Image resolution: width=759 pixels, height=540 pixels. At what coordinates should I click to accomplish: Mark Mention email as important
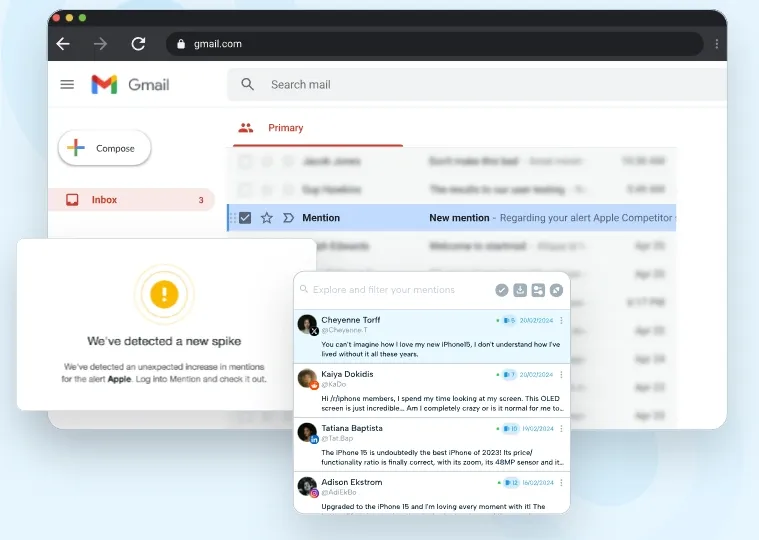(289, 218)
